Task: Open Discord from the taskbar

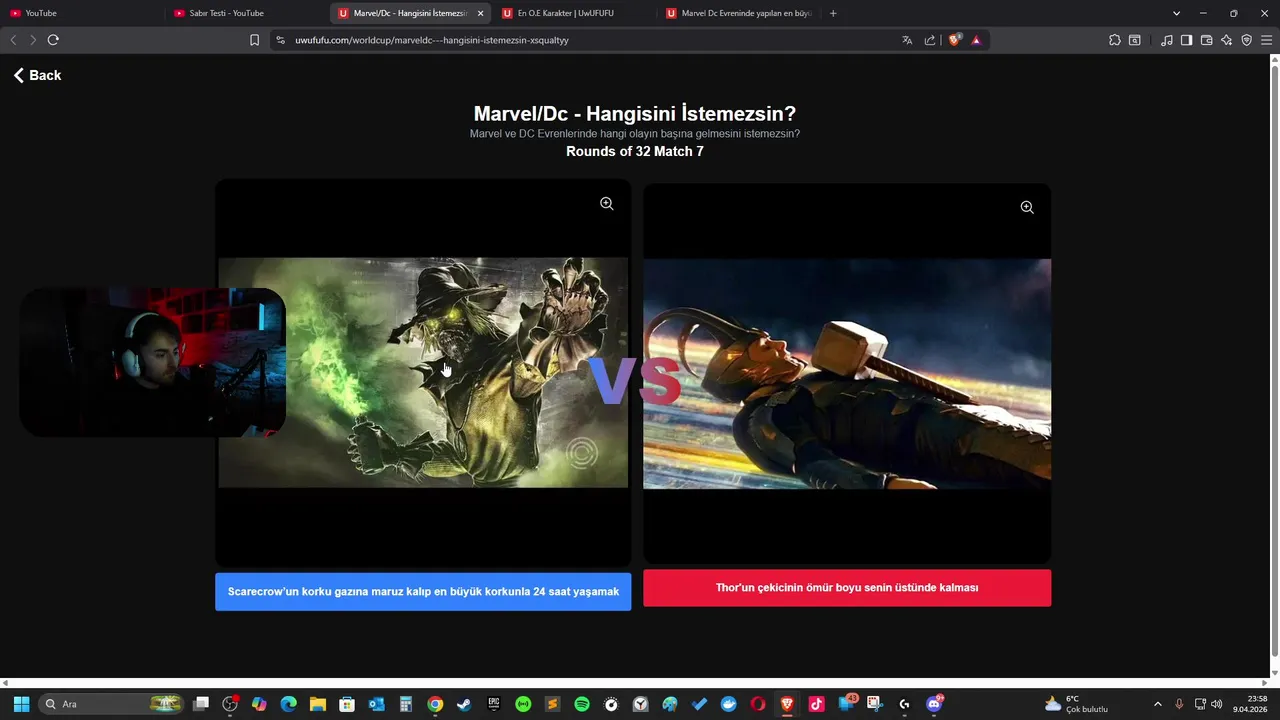Action: tap(934, 704)
